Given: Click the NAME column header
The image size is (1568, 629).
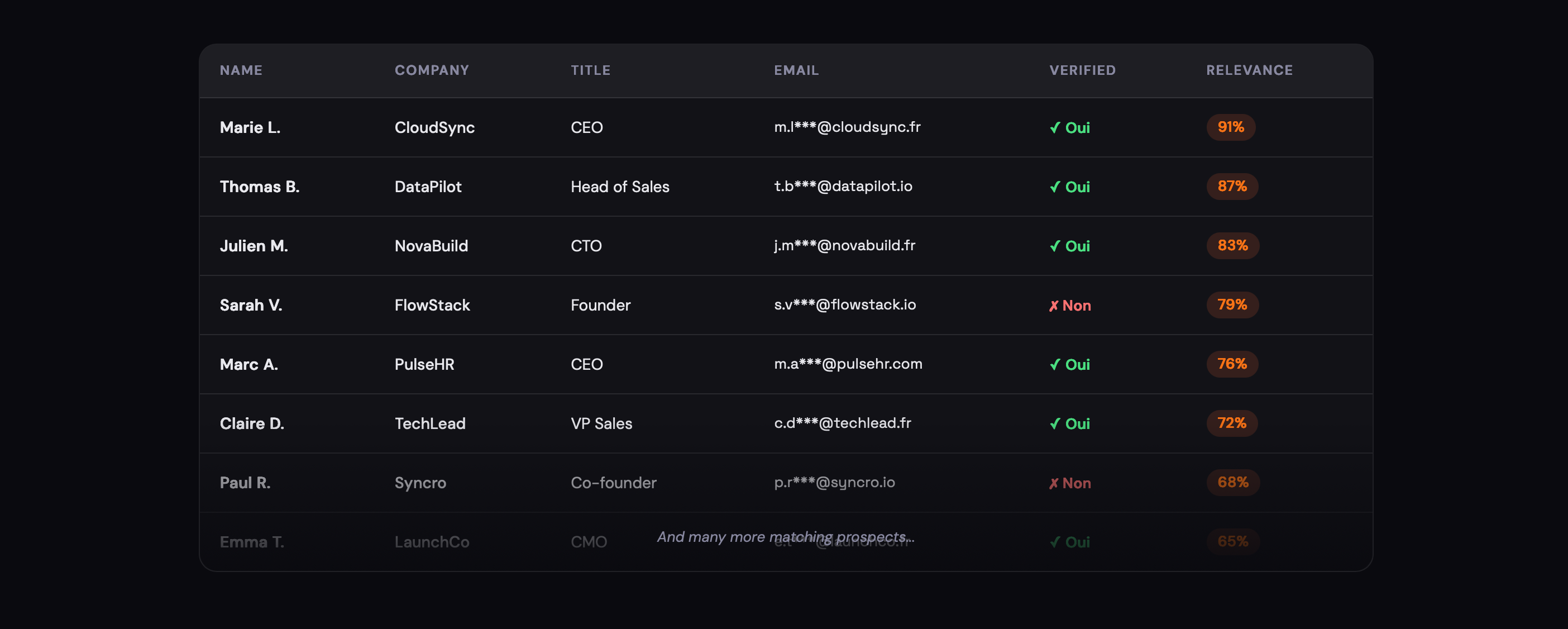Looking at the screenshot, I should click(241, 70).
